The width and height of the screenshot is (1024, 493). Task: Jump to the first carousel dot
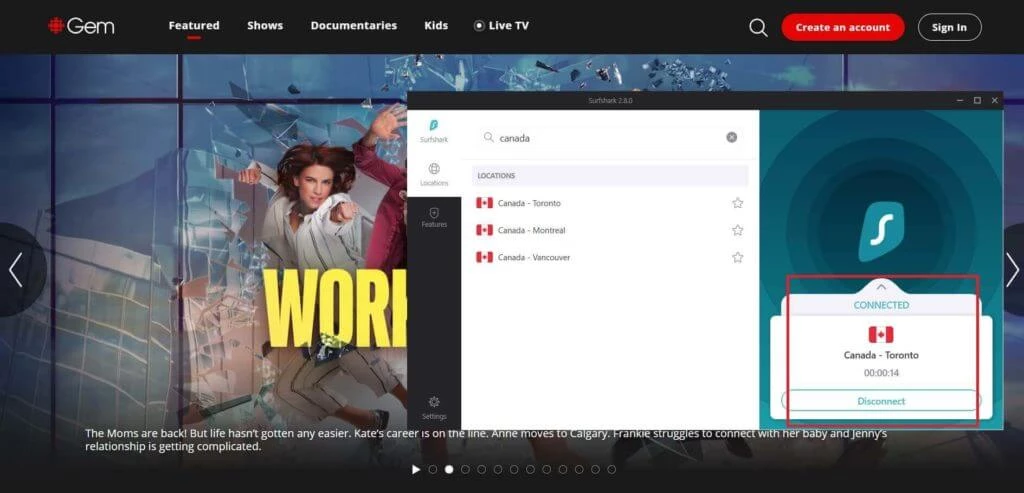[x=432, y=469]
